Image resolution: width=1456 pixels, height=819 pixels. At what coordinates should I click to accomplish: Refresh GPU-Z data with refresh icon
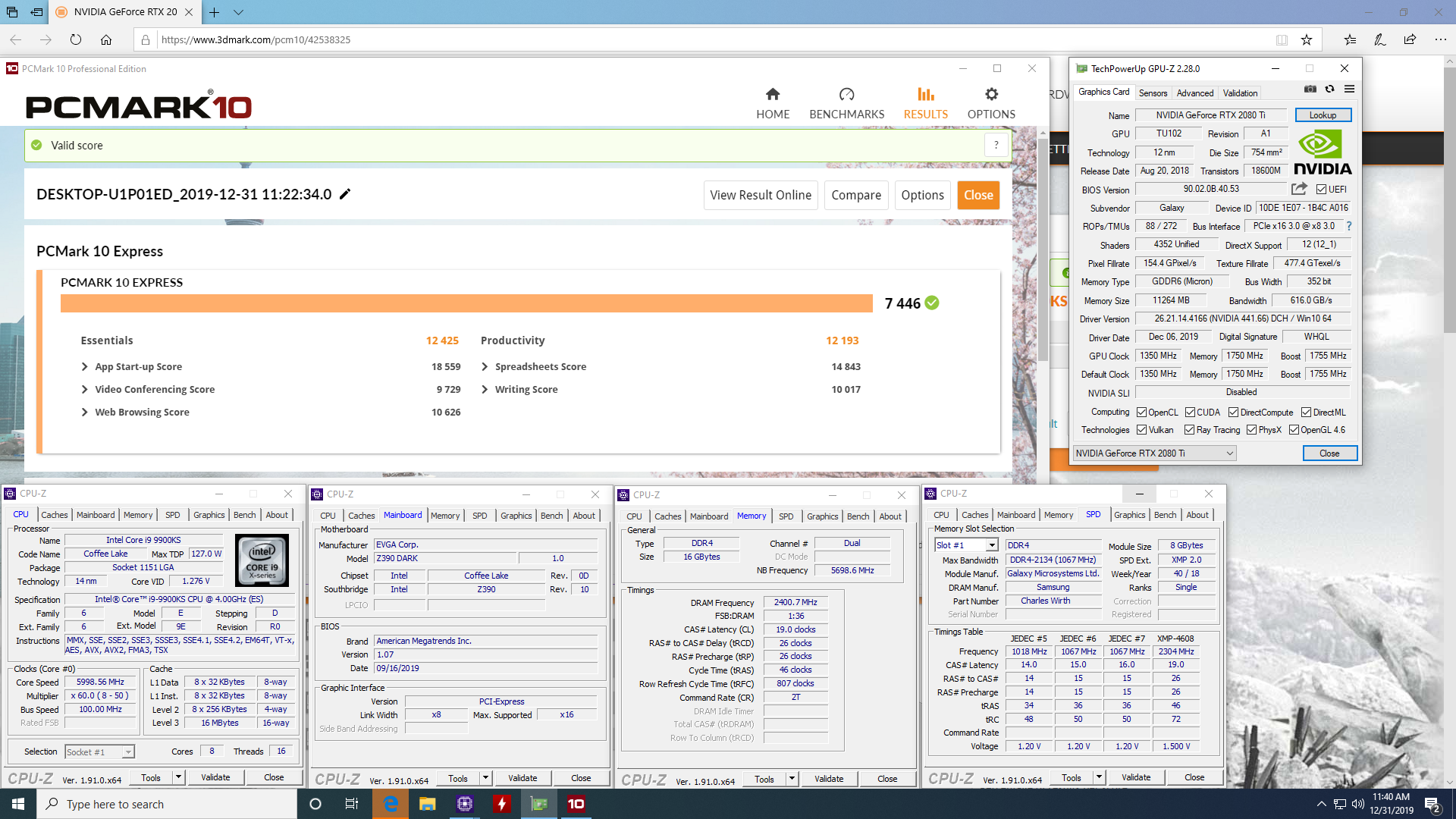click(x=1330, y=89)
